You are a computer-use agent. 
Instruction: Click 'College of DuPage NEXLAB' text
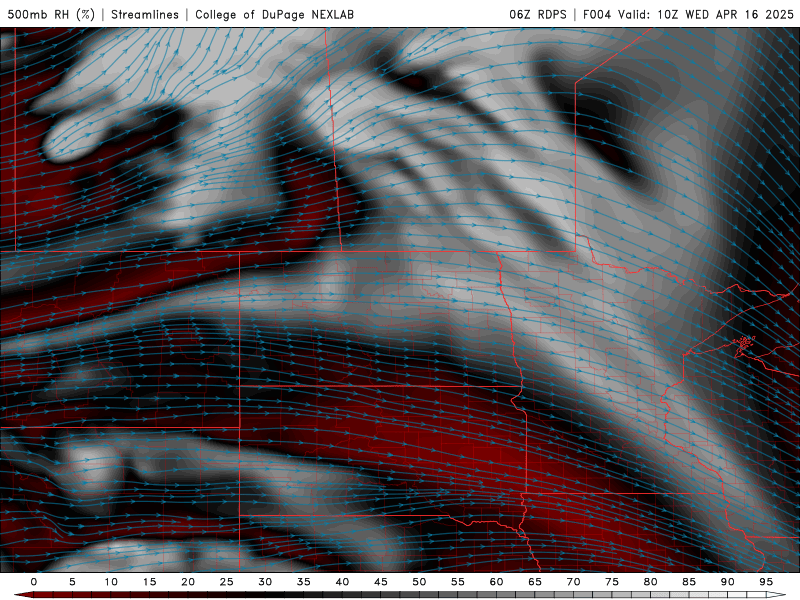[x=274, y=14]
